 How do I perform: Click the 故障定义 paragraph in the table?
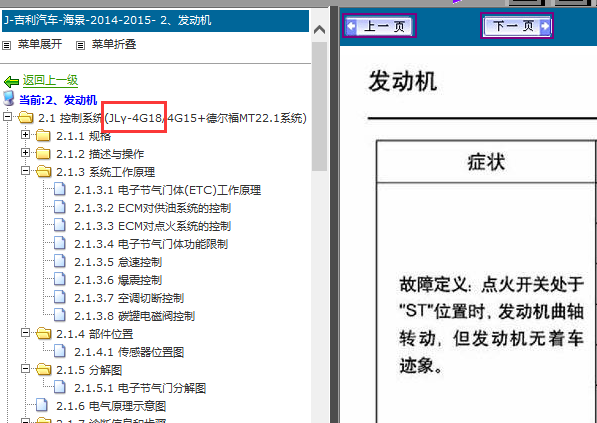[x=492, y=326]
